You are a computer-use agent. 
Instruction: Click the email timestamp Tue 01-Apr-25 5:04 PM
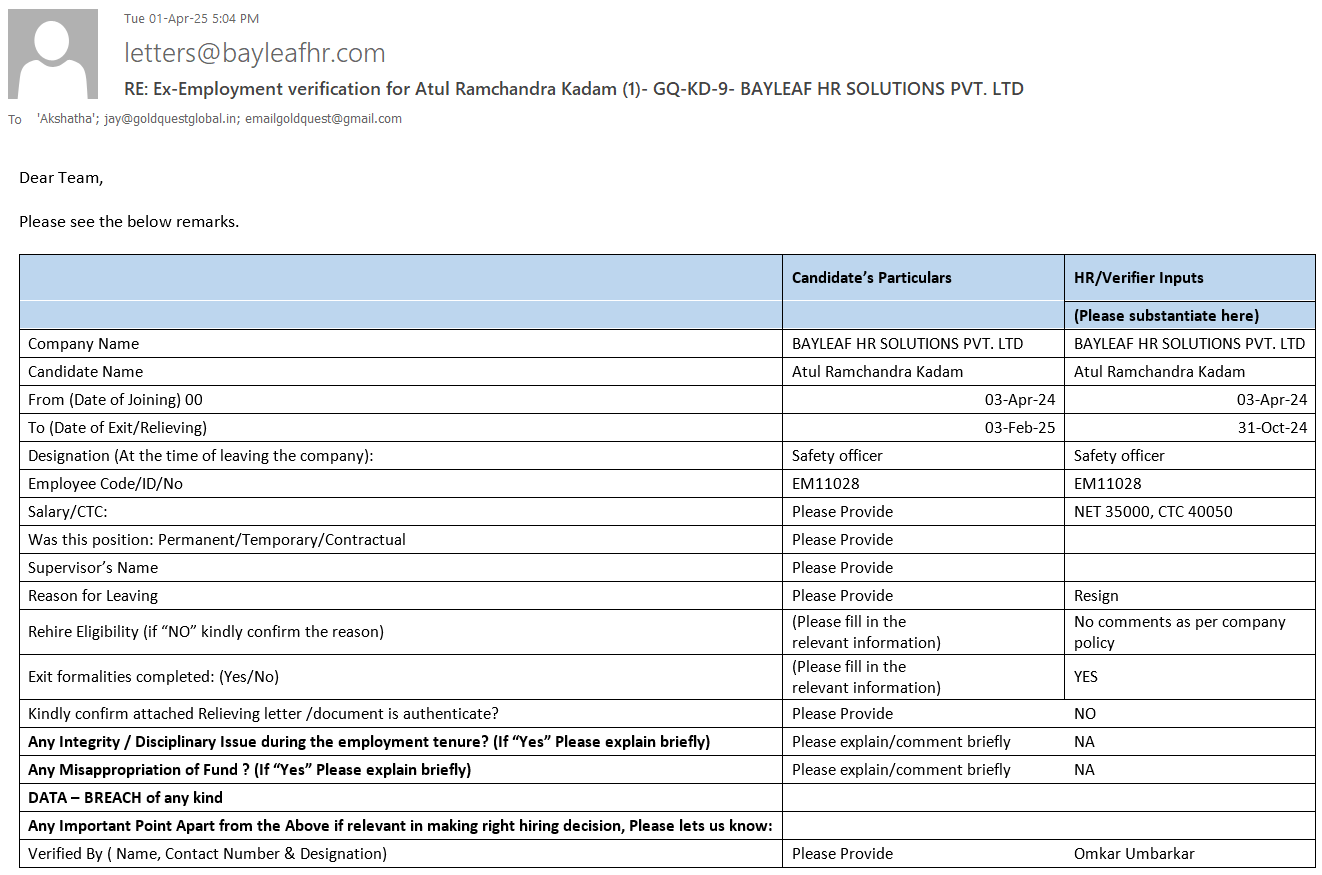(x=192, y=18)
